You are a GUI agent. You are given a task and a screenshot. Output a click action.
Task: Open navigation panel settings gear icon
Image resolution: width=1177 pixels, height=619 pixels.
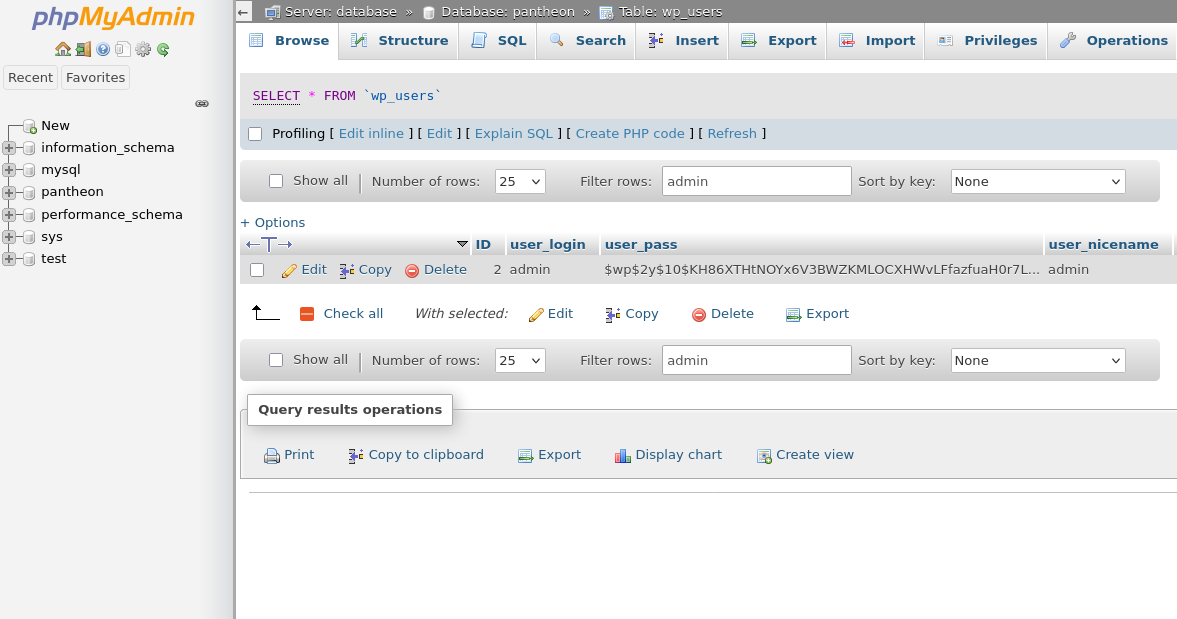tap(143, 50)
